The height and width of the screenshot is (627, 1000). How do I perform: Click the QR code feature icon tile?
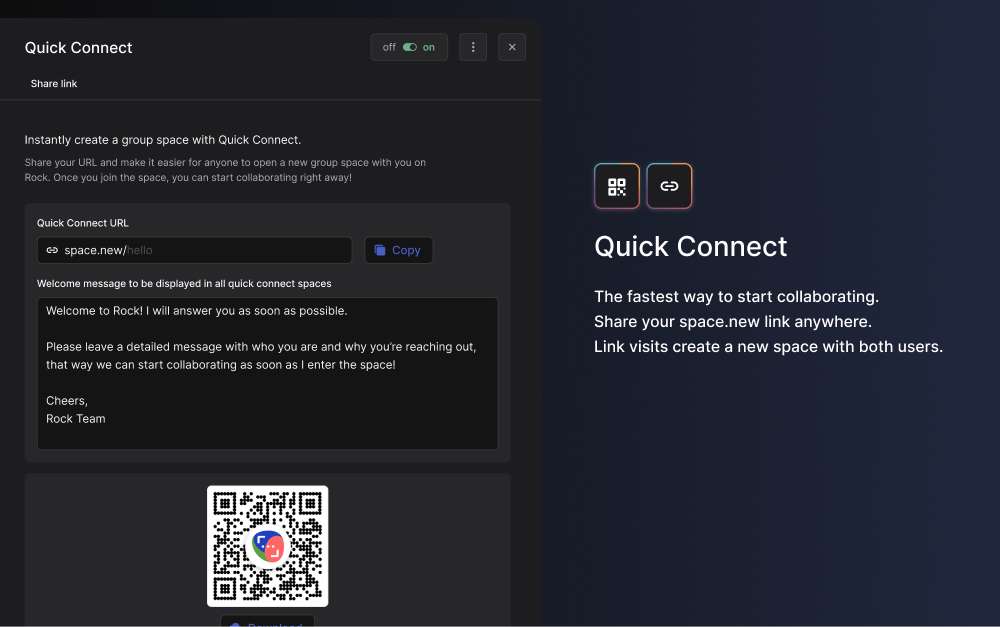click(617, 186)
